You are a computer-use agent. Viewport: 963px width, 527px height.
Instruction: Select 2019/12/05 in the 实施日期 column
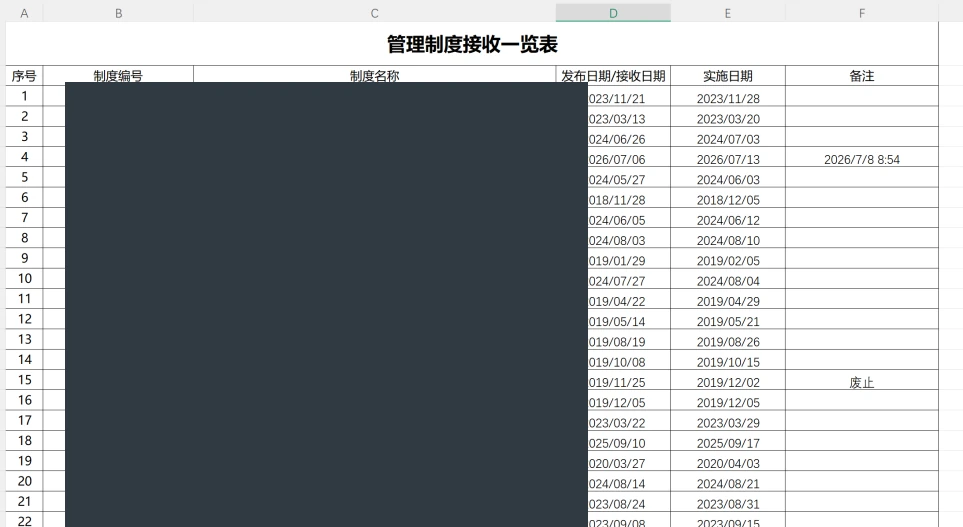tap(728, 402)
